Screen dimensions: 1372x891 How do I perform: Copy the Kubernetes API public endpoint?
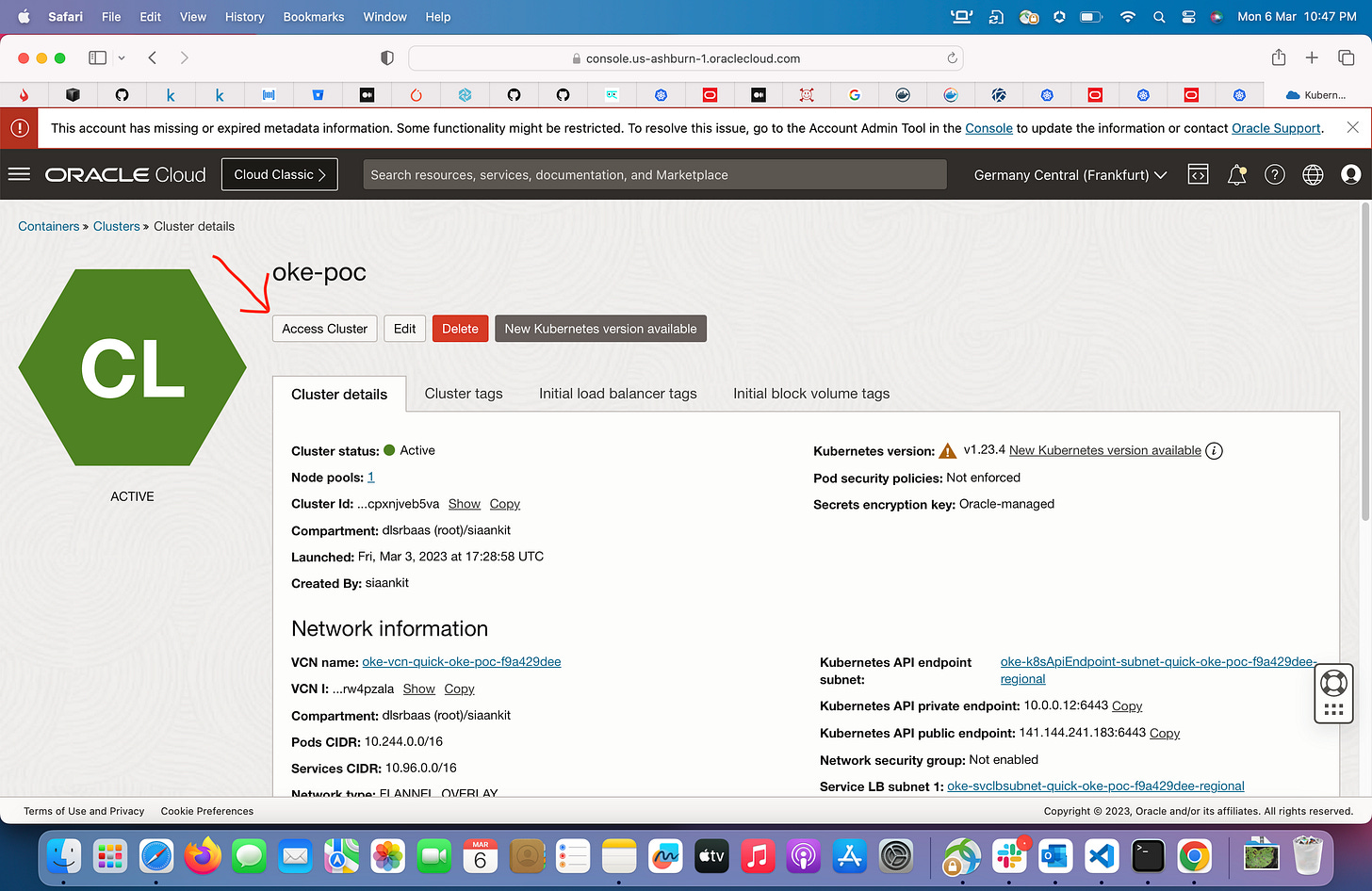[1165, 733]
